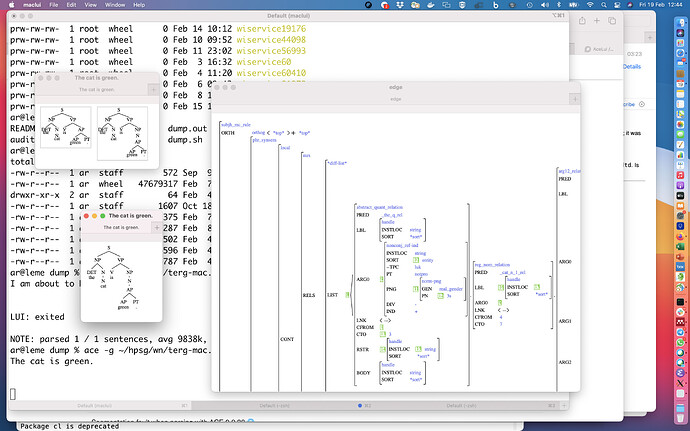Click the Siri menu bar icon
This screenshot has height=431, width=690.
pyautogui.click(x=630, y=5)
